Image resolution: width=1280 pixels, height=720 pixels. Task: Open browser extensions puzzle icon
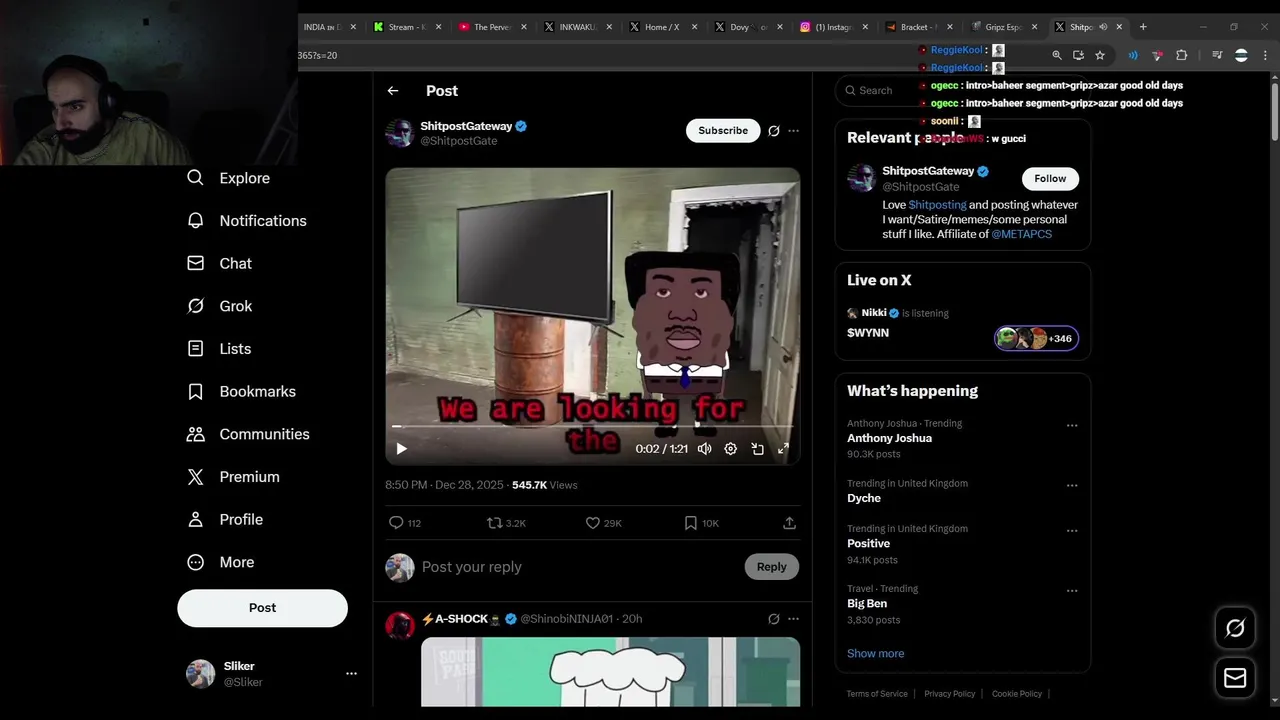tap(1181, 55)
